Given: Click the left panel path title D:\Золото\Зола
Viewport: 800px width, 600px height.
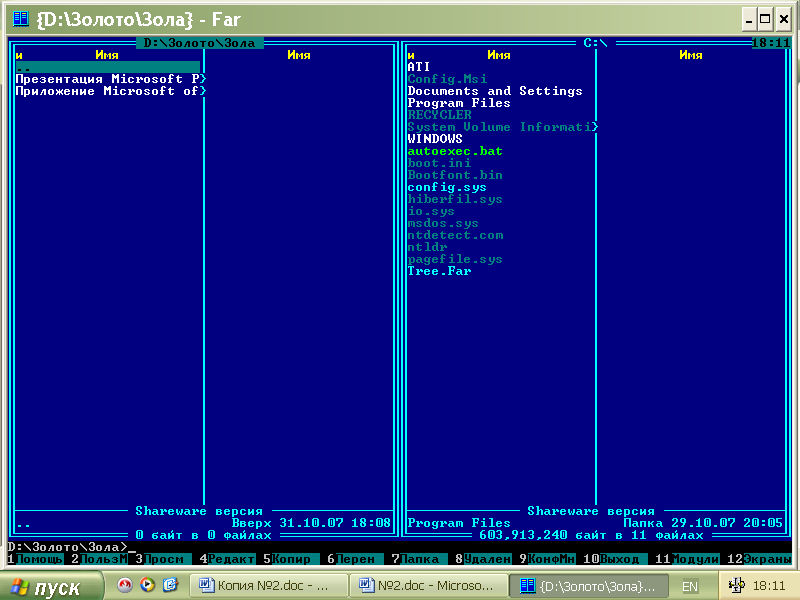Looking at the screenshot, I should (x=199, y=43).
